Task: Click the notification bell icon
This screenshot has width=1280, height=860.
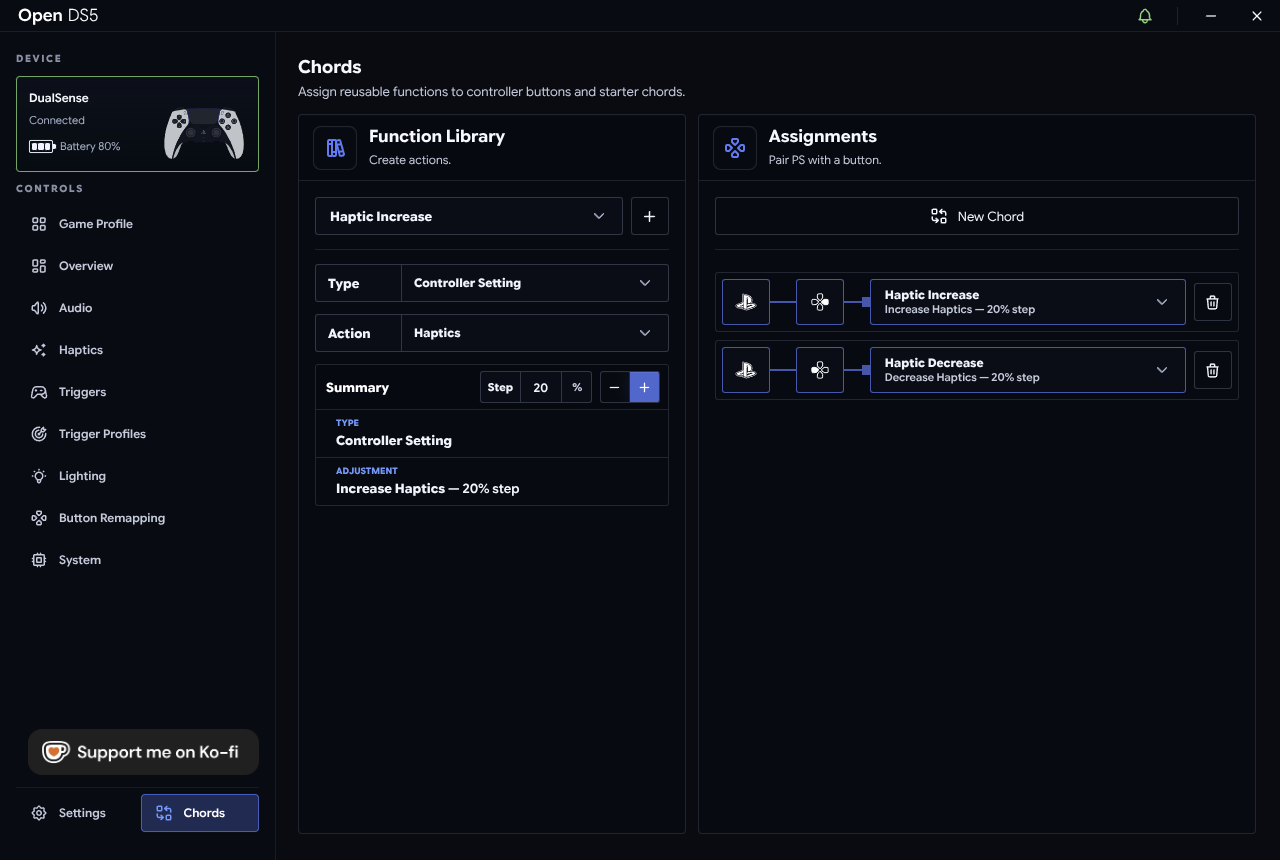Action: (x=1145, y=16)
